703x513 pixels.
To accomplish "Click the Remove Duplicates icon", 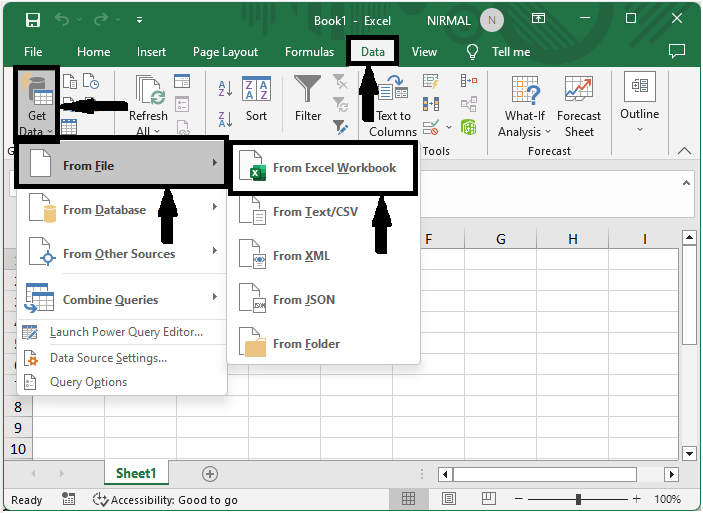I will (430, 104).
